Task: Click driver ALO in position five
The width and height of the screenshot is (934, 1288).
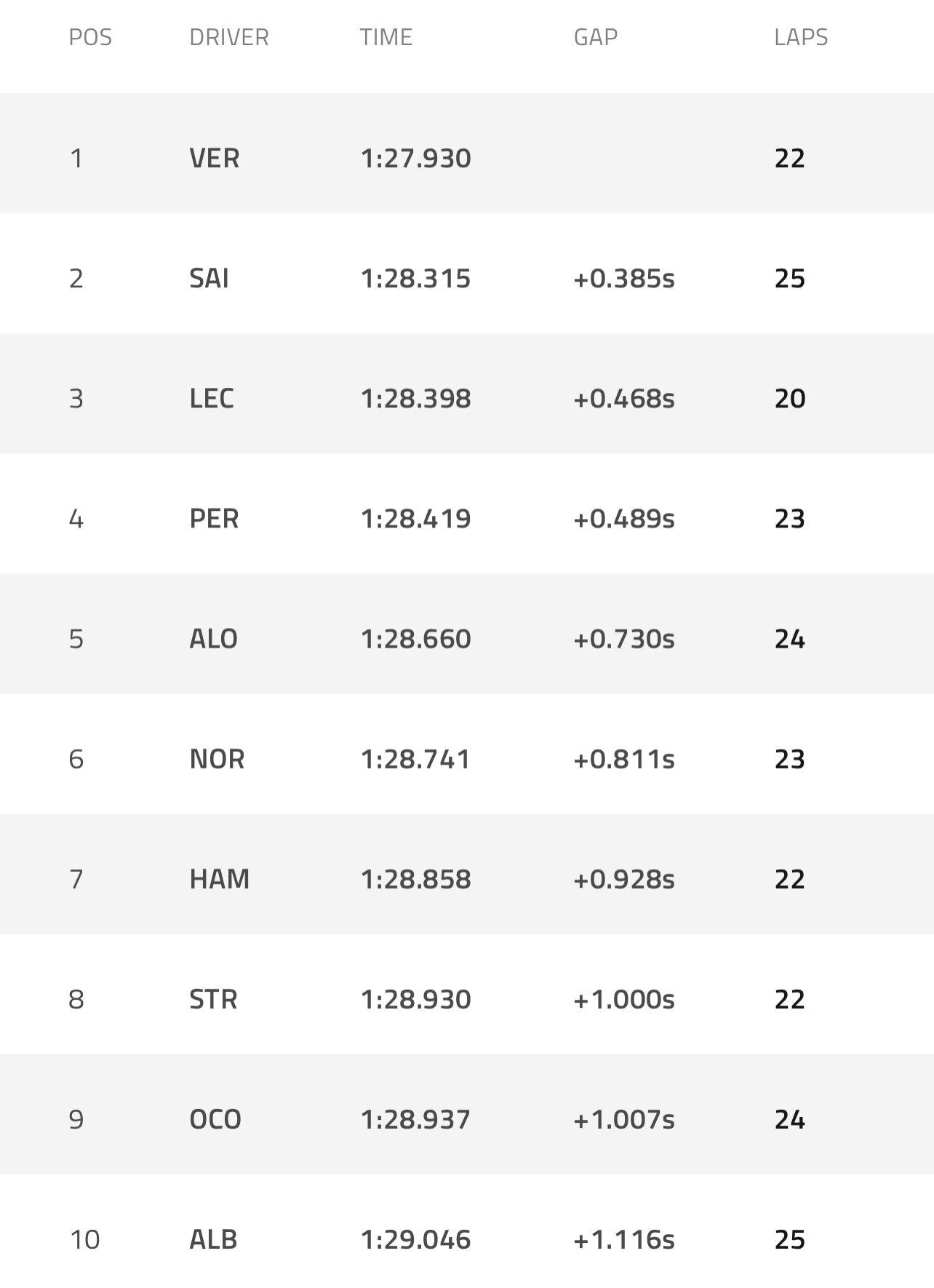Action: click(x=213, y=638)
